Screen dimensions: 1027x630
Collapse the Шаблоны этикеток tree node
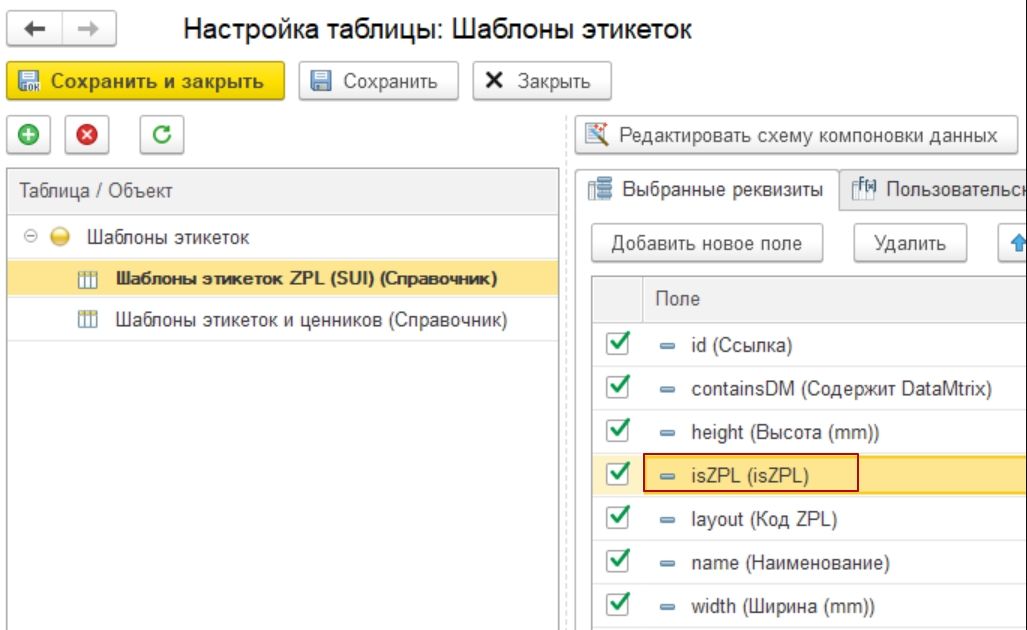[30, 237]
